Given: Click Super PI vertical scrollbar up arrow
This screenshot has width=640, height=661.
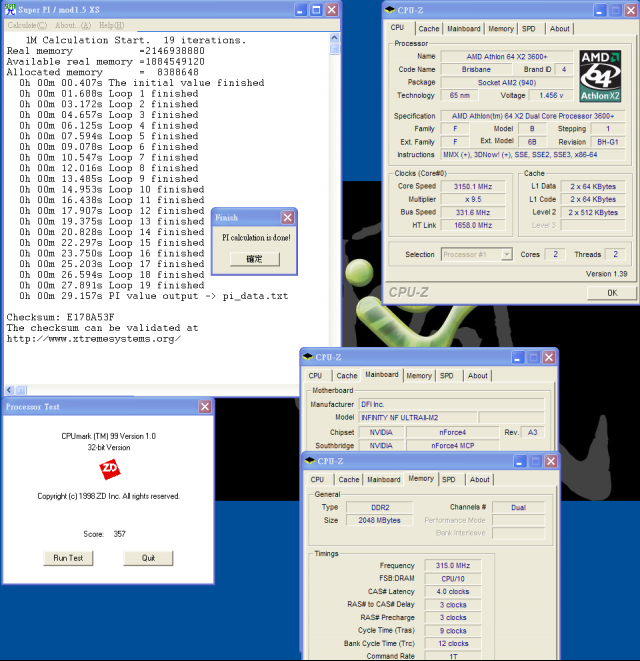Looking at the screenshot, I should pyautogui.click(x=334, y=38).
